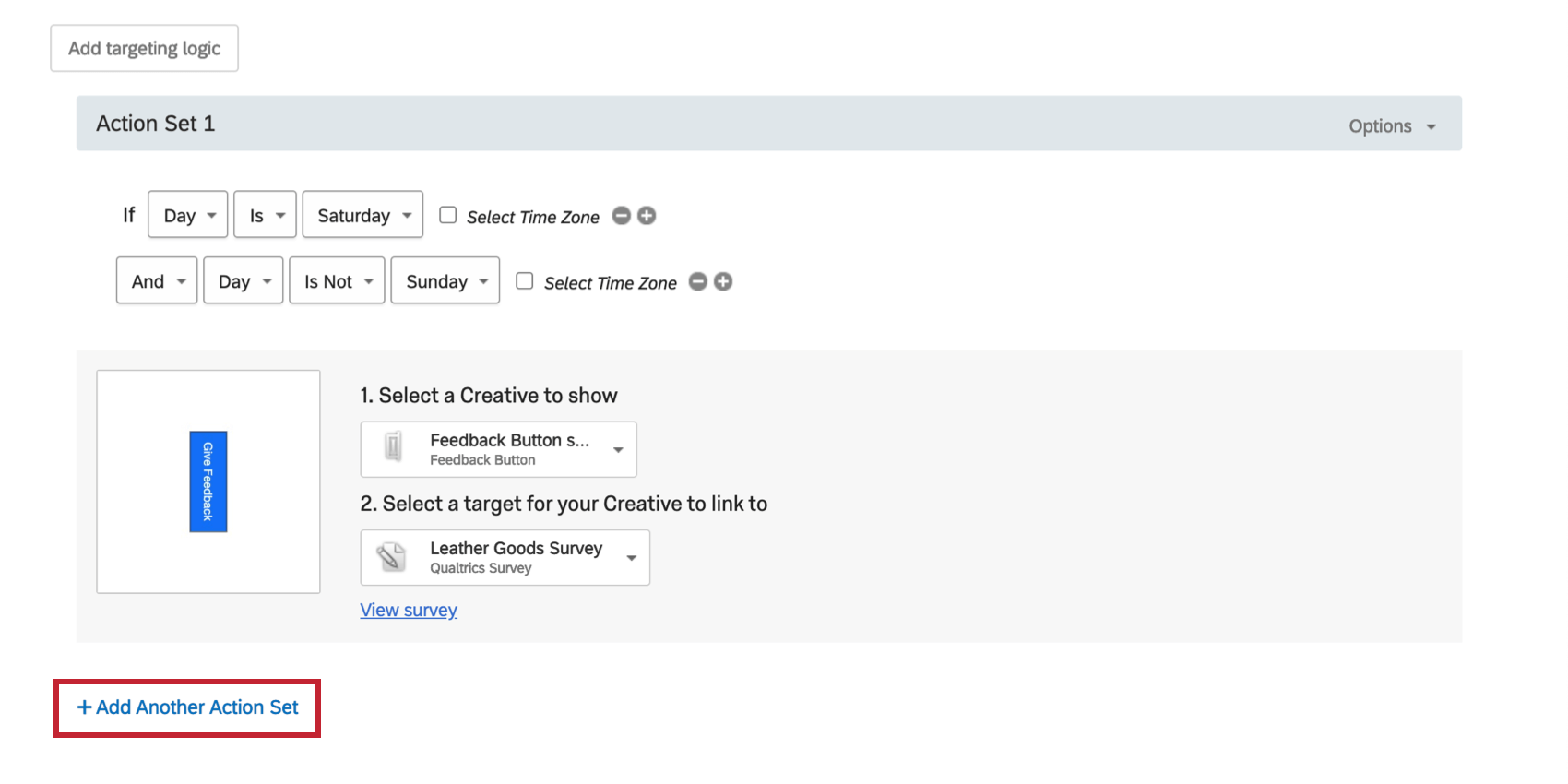Image resolution: width=1568 pixels, height=784 pixels.
Task: Add condition after Saturday row plus icon
Action: pos(647,216)
